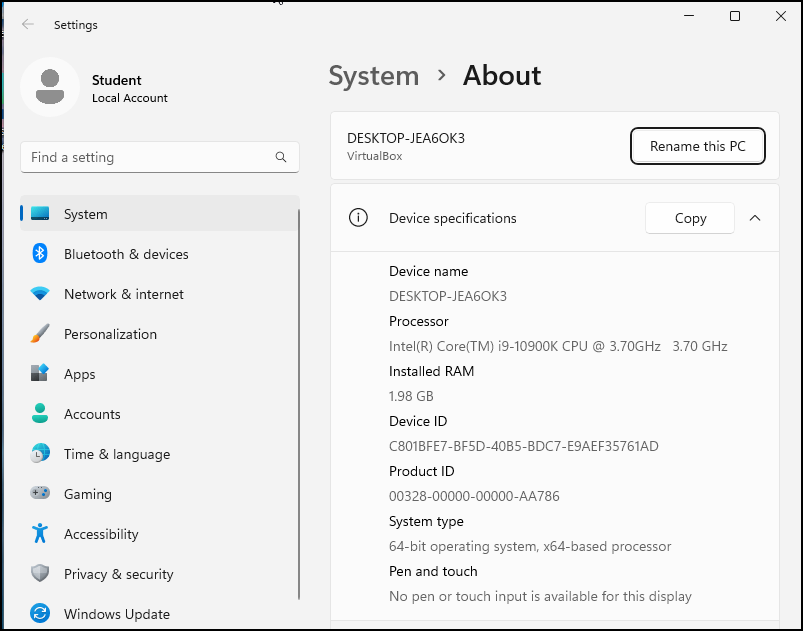Open Accessibility settings

click(x=159, y=533)
